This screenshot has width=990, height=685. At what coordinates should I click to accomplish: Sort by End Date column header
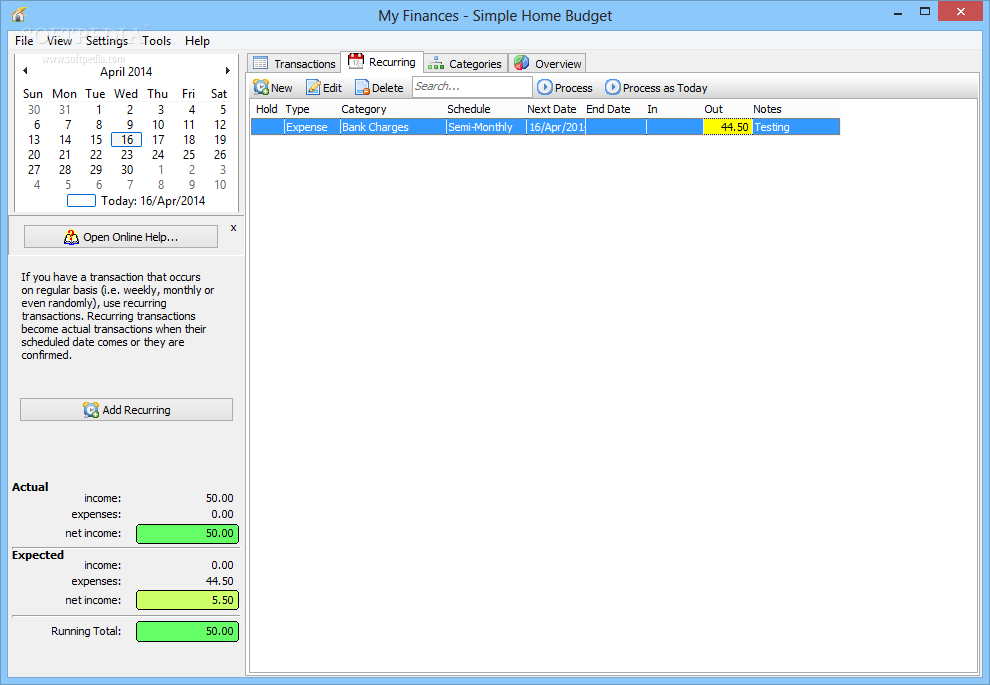tap(608, 109)
